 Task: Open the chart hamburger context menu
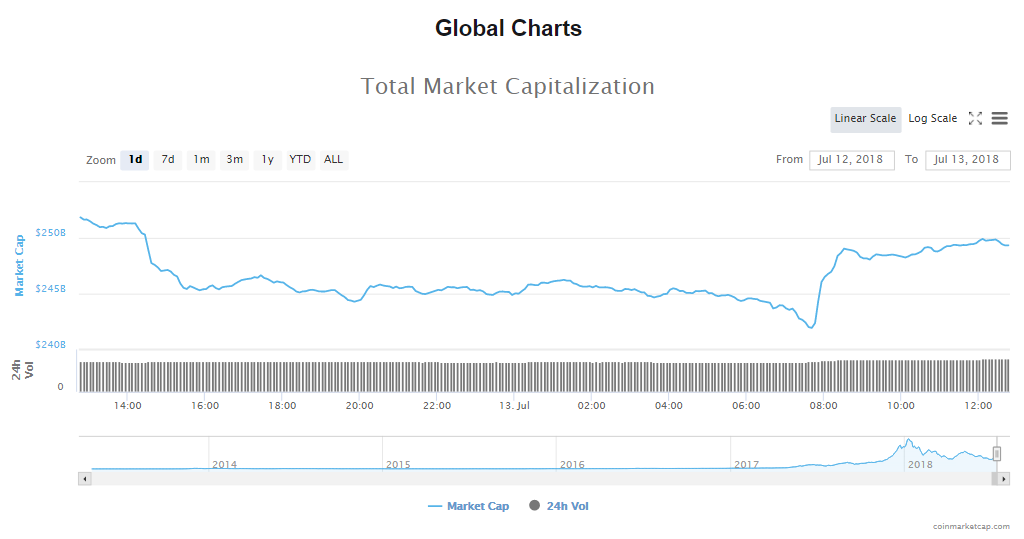pos(1000,119)
